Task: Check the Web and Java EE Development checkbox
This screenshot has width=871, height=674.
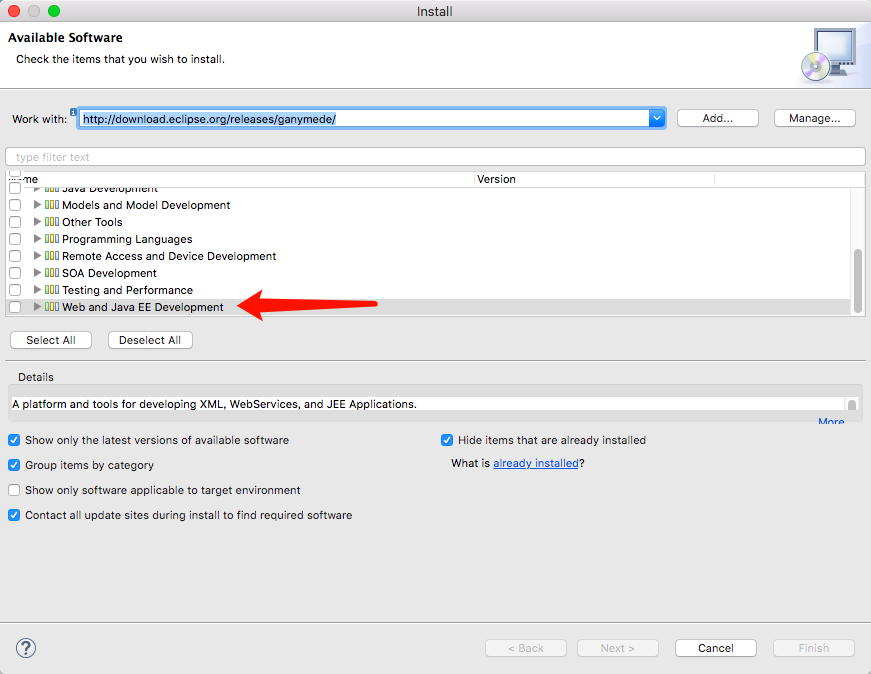Action: (15, 307)
